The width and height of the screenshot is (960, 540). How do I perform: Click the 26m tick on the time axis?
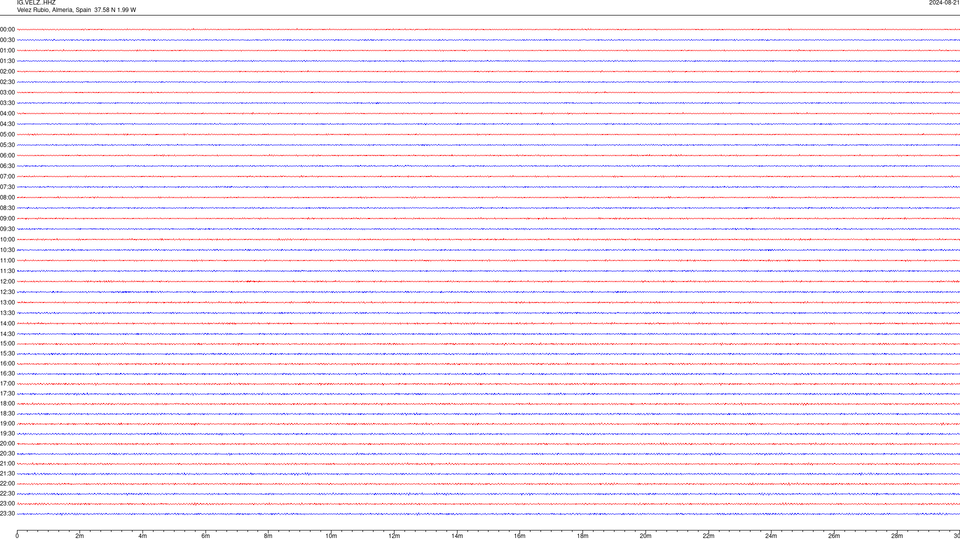pyautogui.click(x=834, y=536)
